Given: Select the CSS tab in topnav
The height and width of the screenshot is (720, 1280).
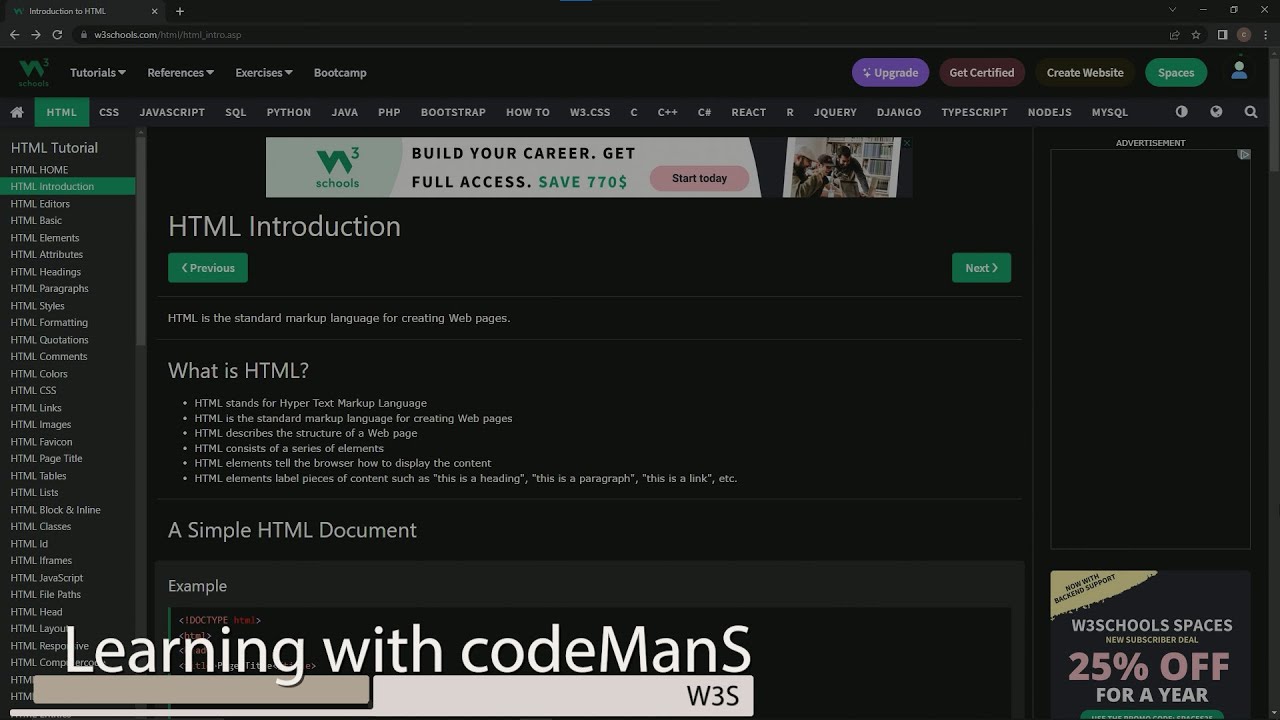Looking at the screenshot, I should point(109,112).
